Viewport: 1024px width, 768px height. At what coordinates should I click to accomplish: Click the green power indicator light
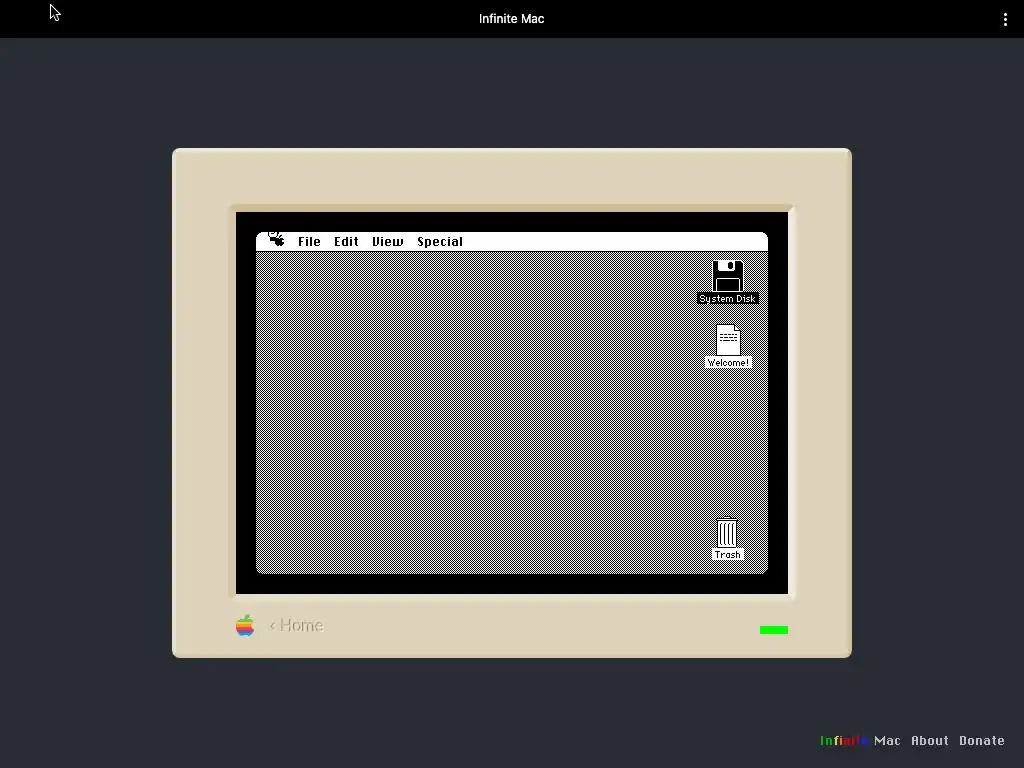pos(774,630)
